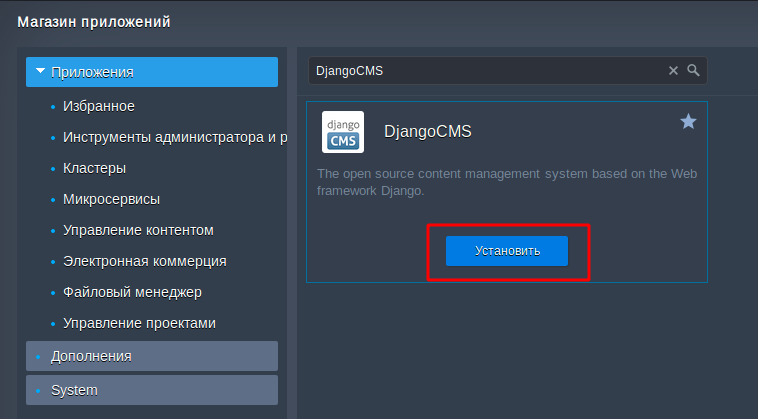758x419 pixels.
Task: Click the Магазин приложений window title
Action: coord(94,22)
